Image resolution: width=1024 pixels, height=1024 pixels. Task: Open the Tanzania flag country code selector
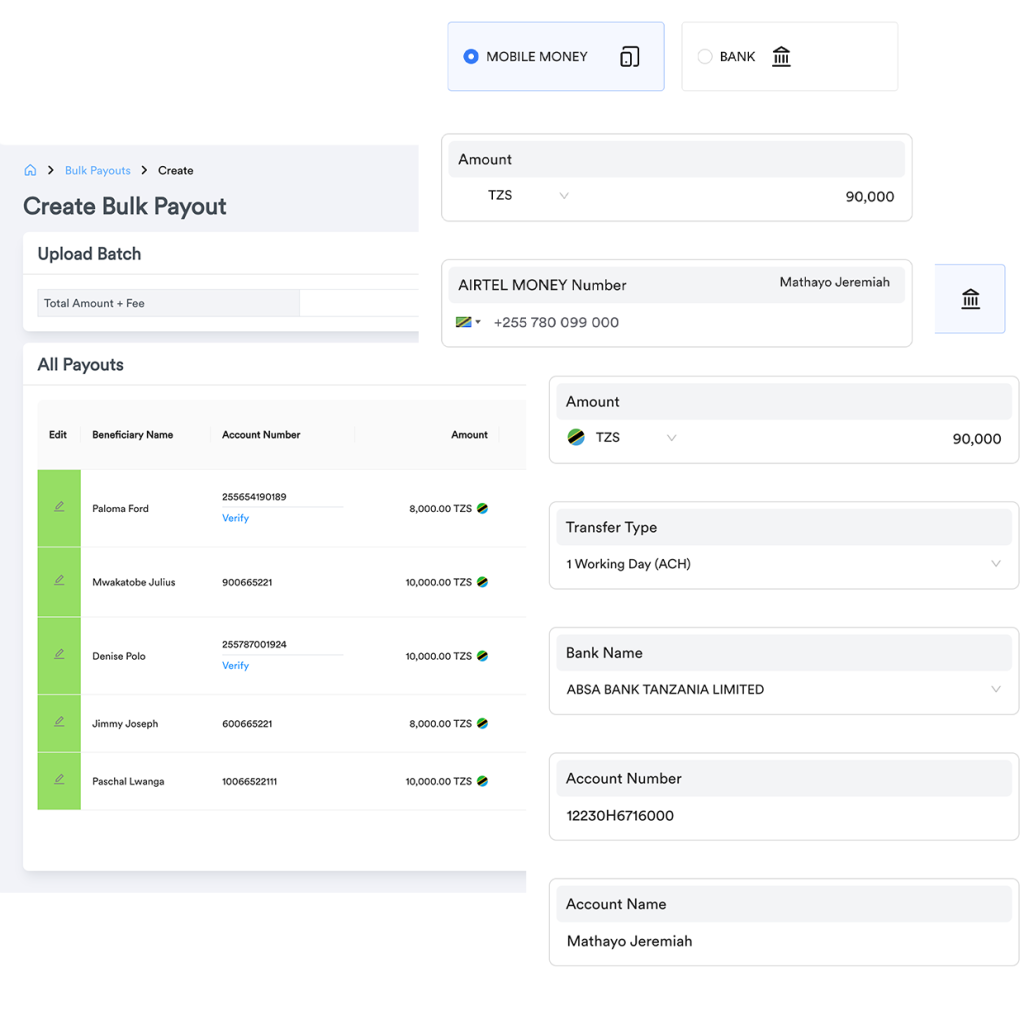468,322
